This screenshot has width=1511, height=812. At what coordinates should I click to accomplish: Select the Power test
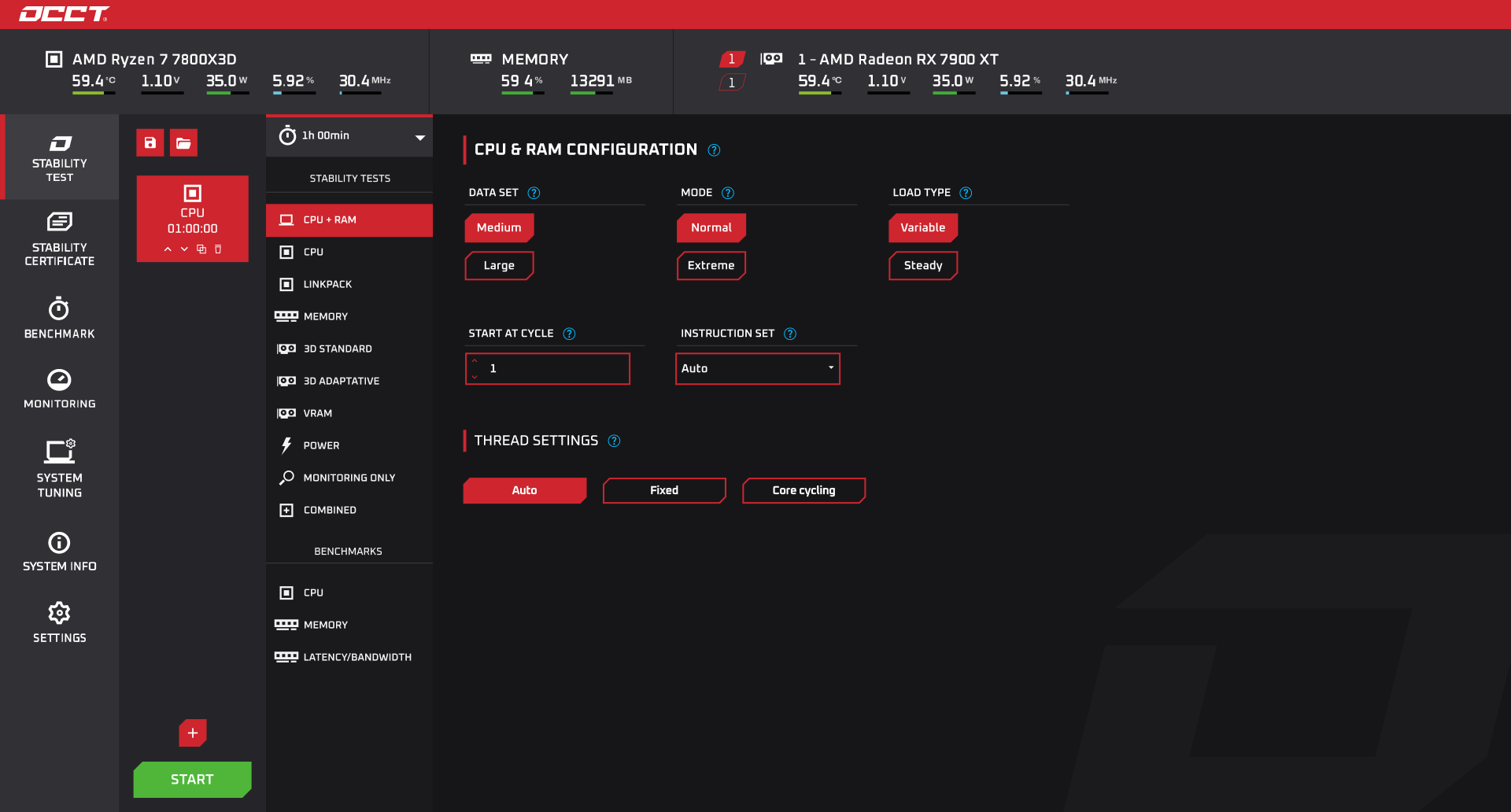[x=349, y=446]
